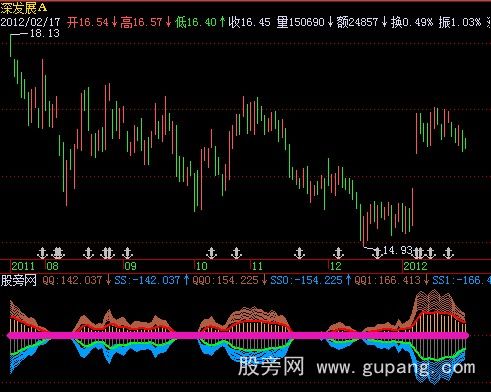Image resolution: width=491 pixels, height=392 pixels.
Task: Click the magenta zero line in indicator panel
Action: coord(238,336)
